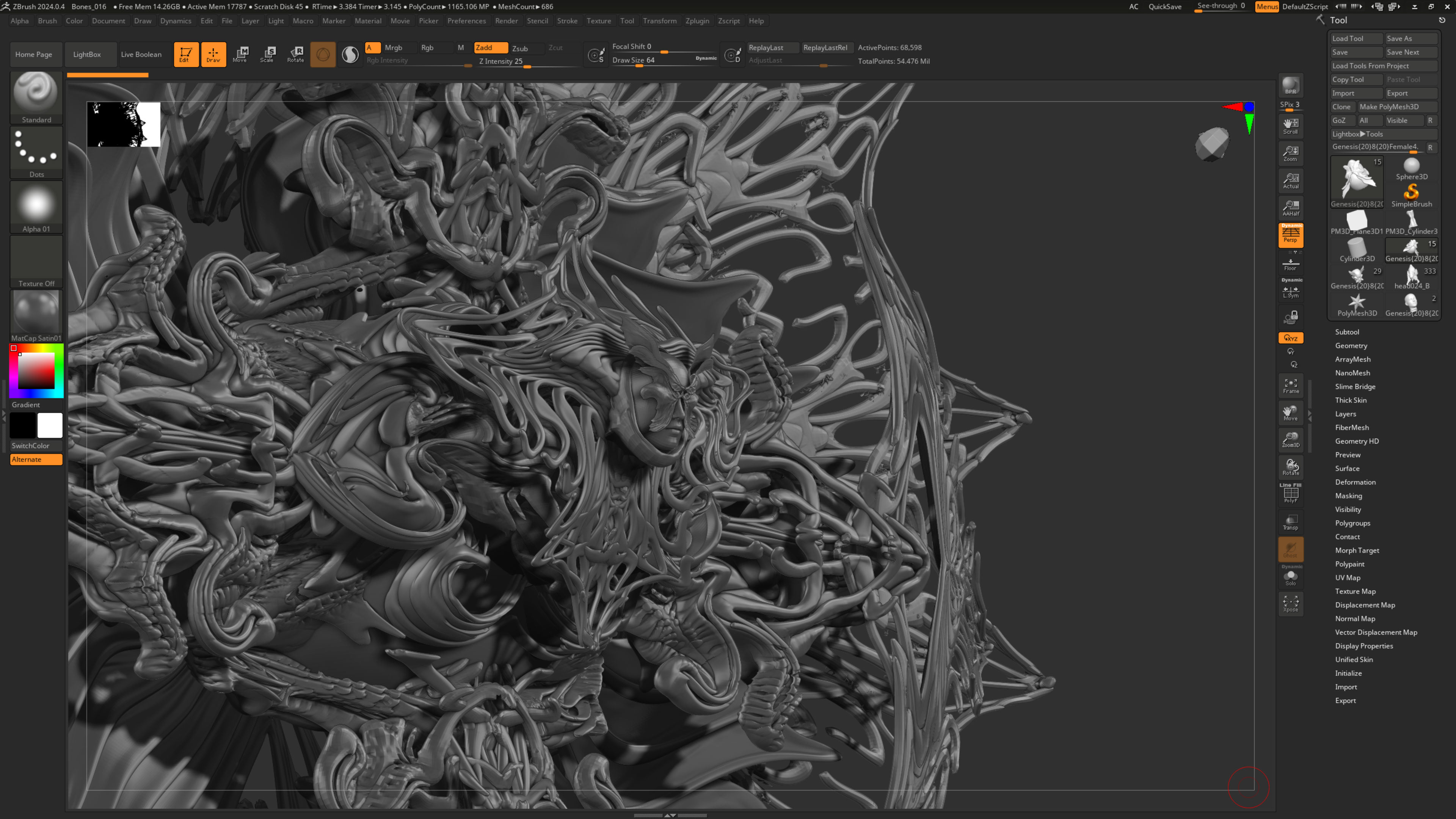The width and height of the screenshot is (1456, 819).
Task: Click the BPR render icon
Action: click(x=1290, y=85)
